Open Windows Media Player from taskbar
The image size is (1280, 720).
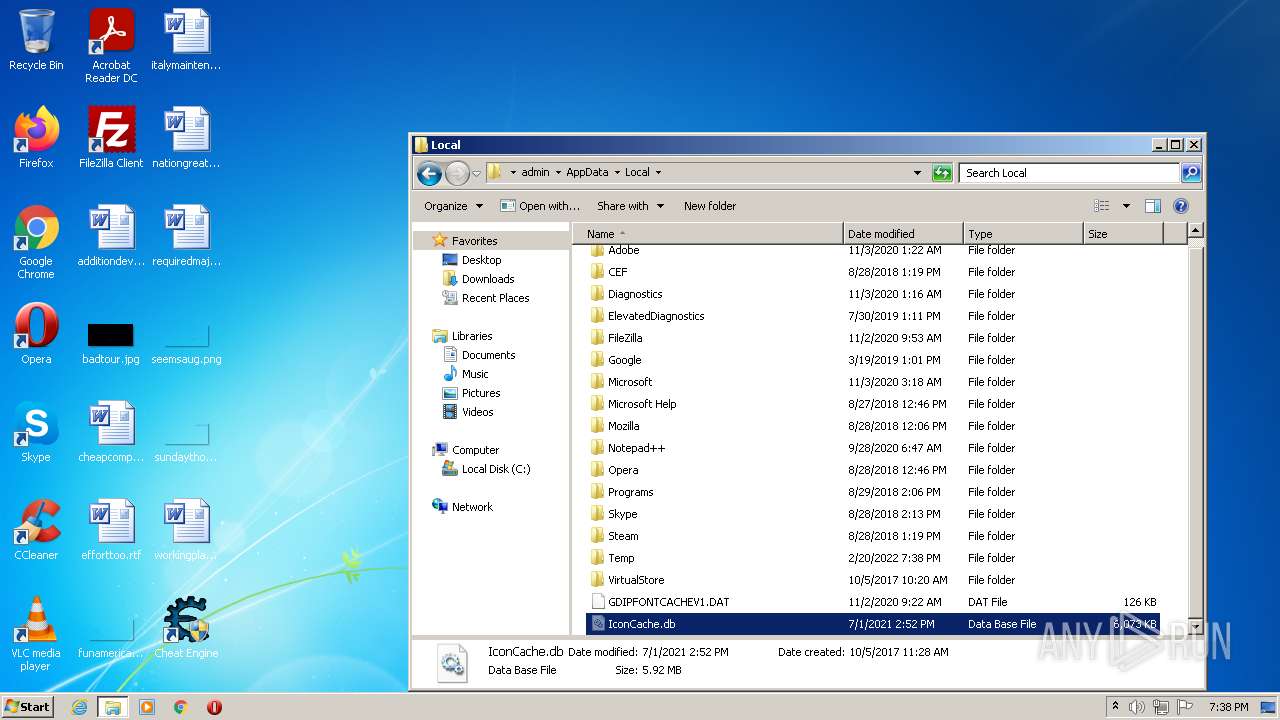pyautogui.click(x=147, y=707)
